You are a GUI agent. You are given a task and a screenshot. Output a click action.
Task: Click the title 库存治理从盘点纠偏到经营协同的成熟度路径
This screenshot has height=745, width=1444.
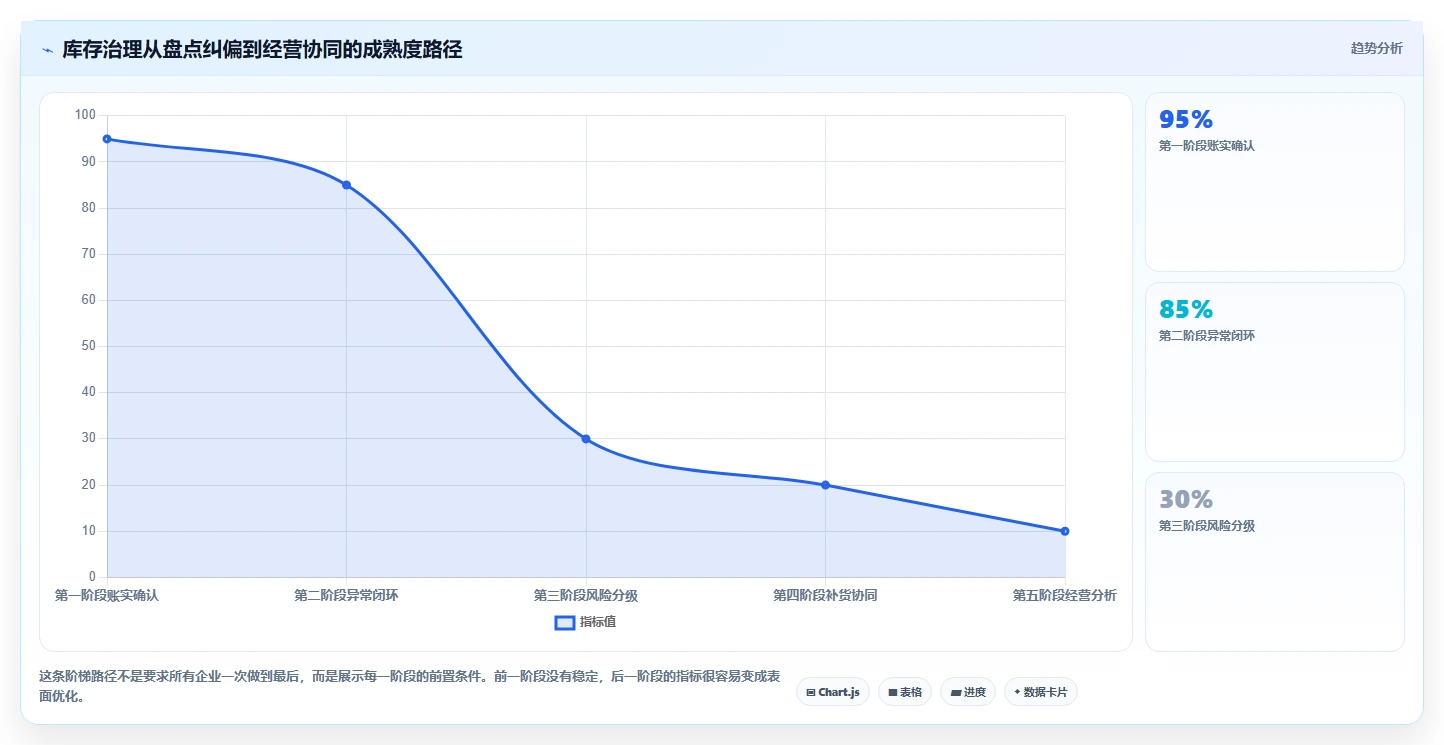(262, 49)
